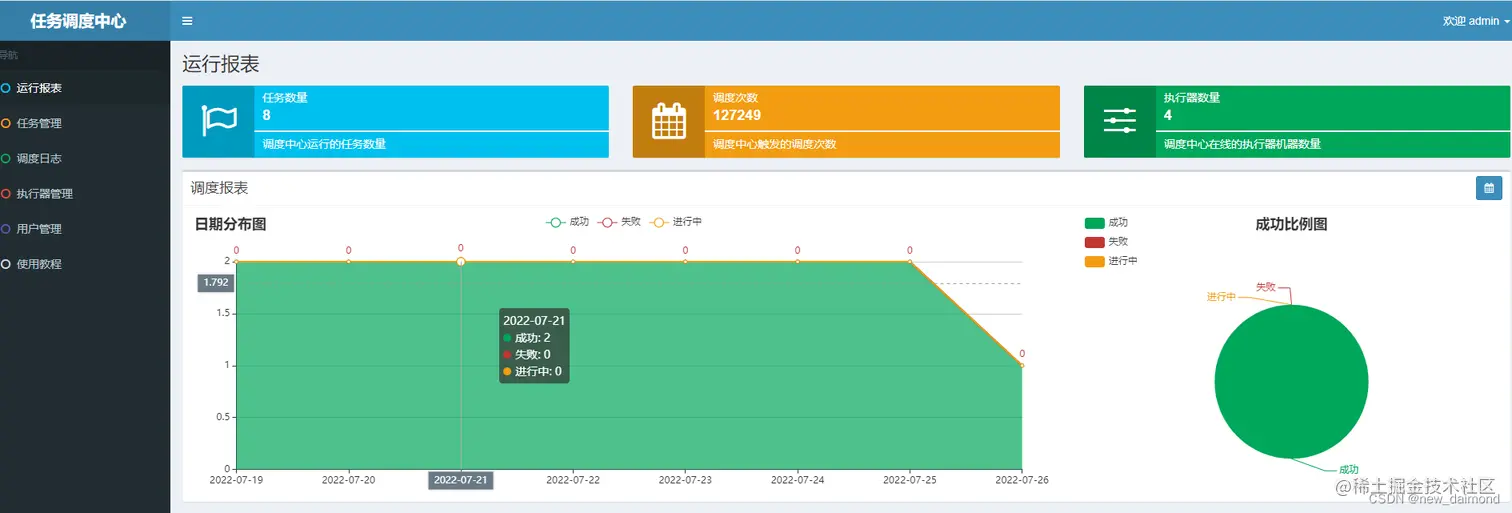Click the calendar icon on the 调度次数 card

[669, 121]
